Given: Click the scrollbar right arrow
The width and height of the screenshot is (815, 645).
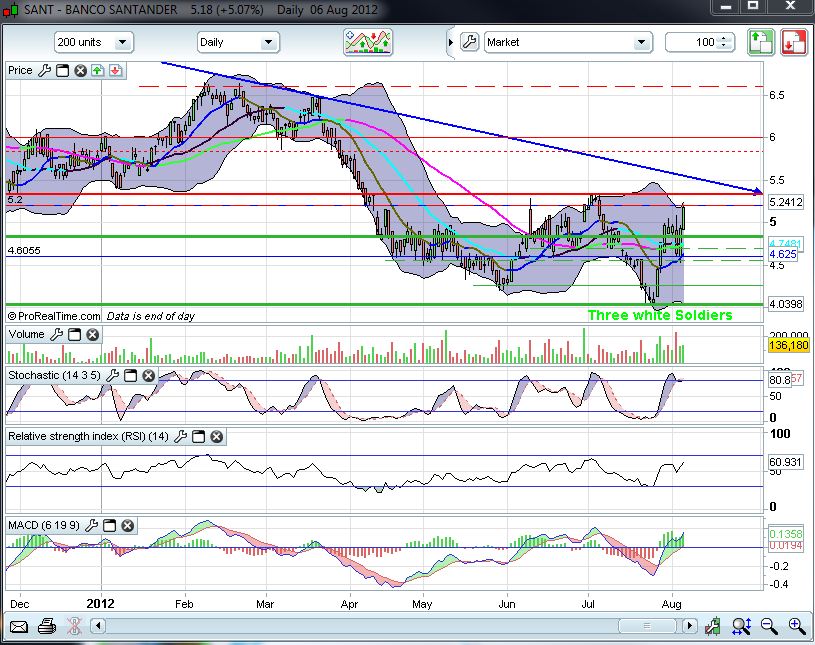Looking at the screenshot, I should coord(689,626).
